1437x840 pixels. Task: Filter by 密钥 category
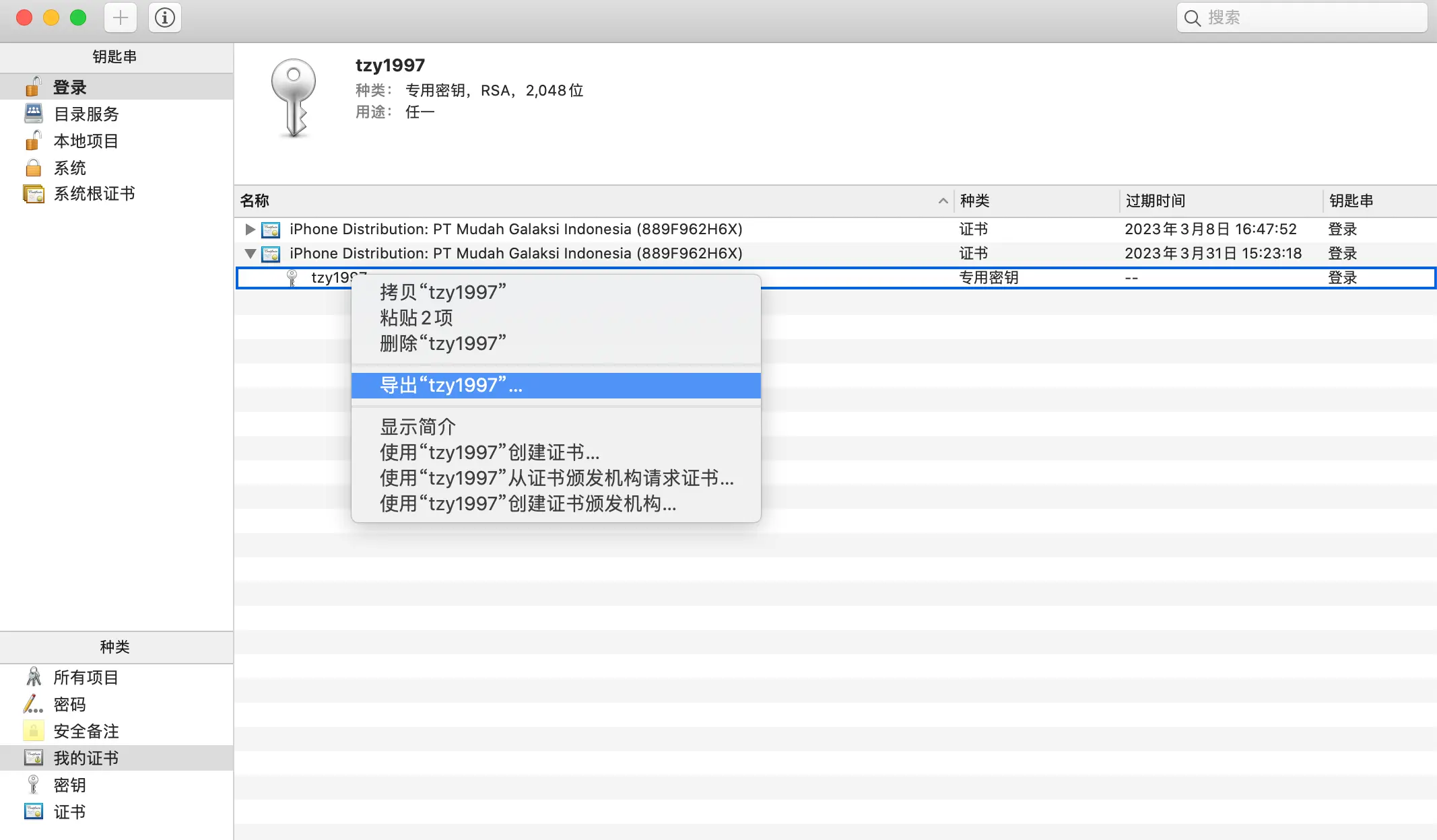click(x=69, y=785)
